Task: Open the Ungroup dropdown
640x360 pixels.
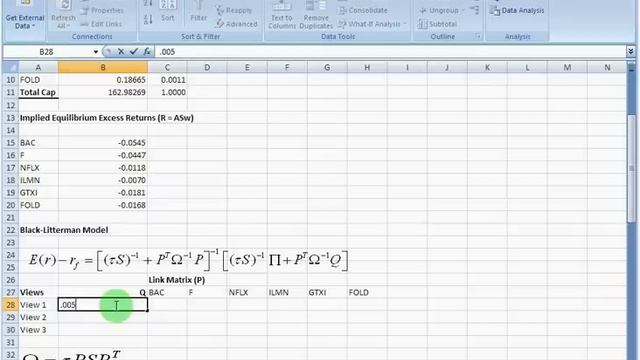Action: point(442,11)
